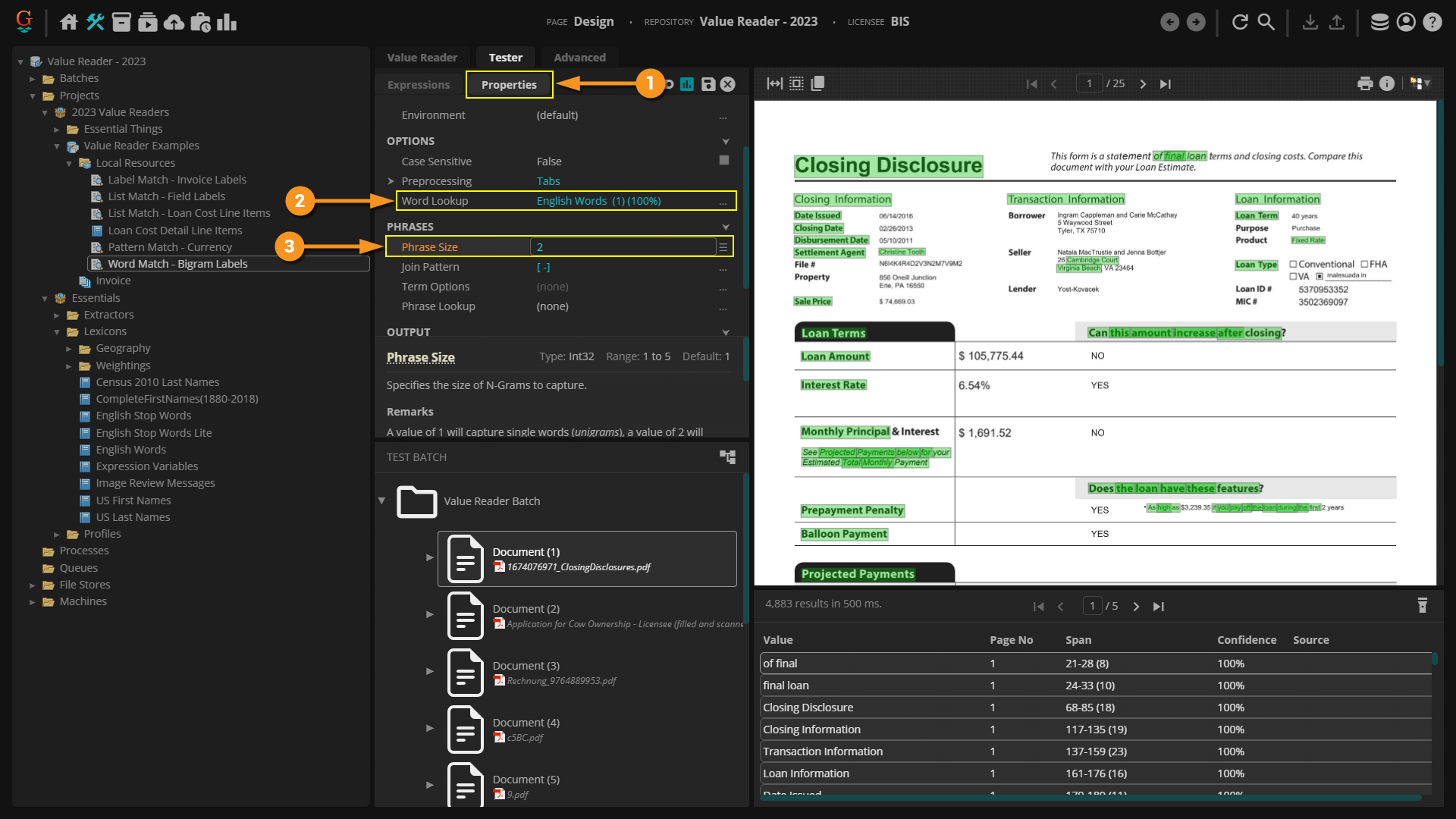
Task: Toggle the Conventional loan type checkbox
Action: pos(1294,264)
